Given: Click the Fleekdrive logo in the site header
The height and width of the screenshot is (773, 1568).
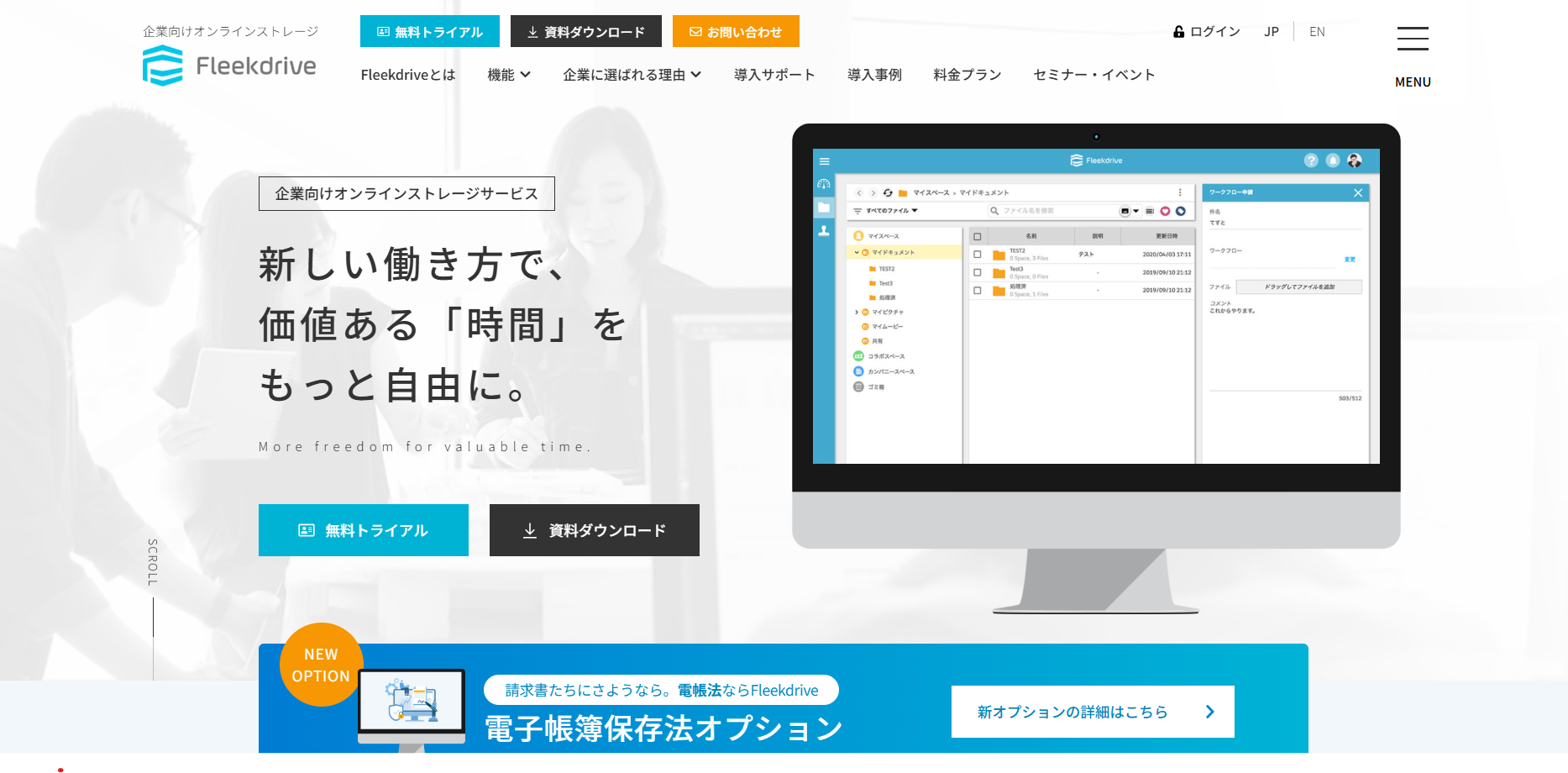Looking at the screenshot, I should (x=229, y=66).
